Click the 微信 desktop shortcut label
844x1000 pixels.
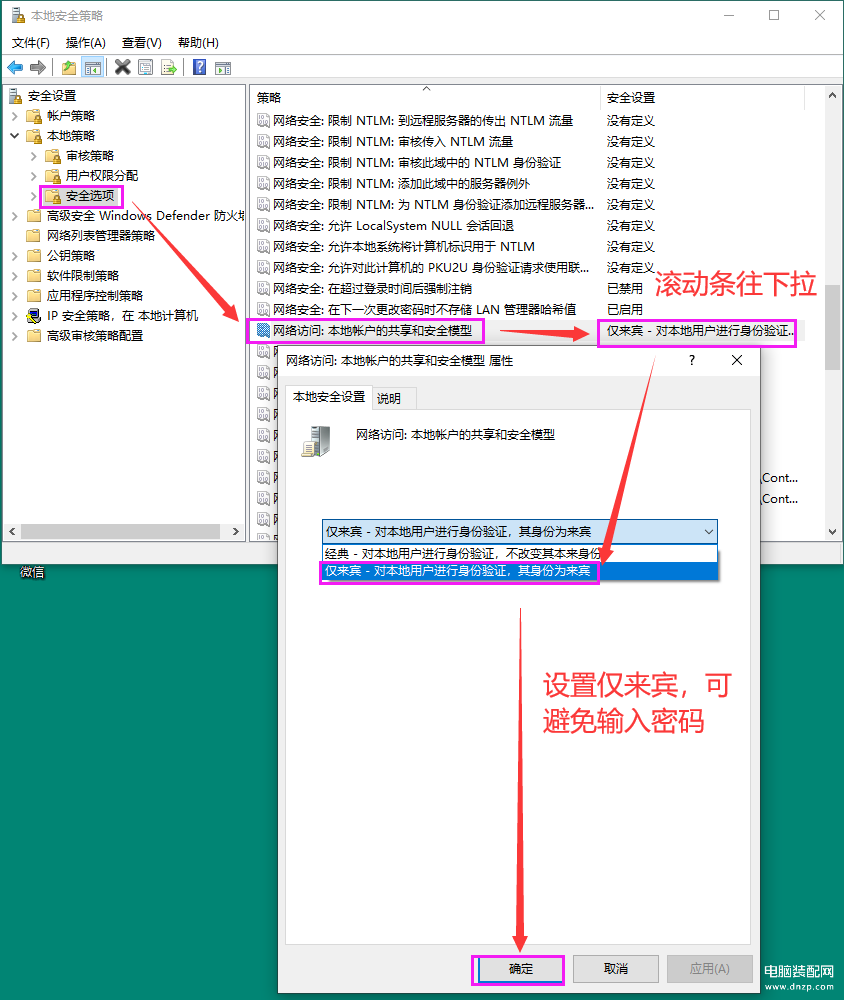coord(32,572)
